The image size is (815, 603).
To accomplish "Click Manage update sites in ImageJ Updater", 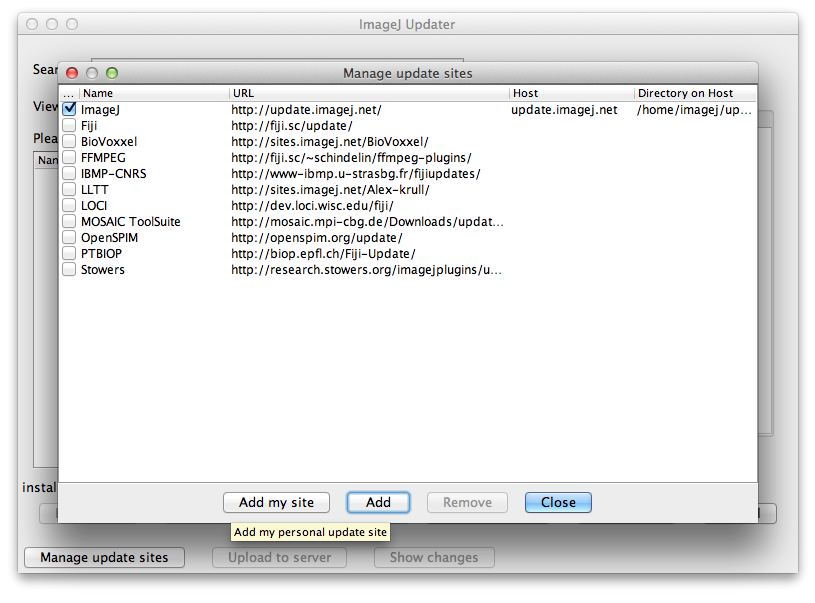I will click(x=104, y=558).
